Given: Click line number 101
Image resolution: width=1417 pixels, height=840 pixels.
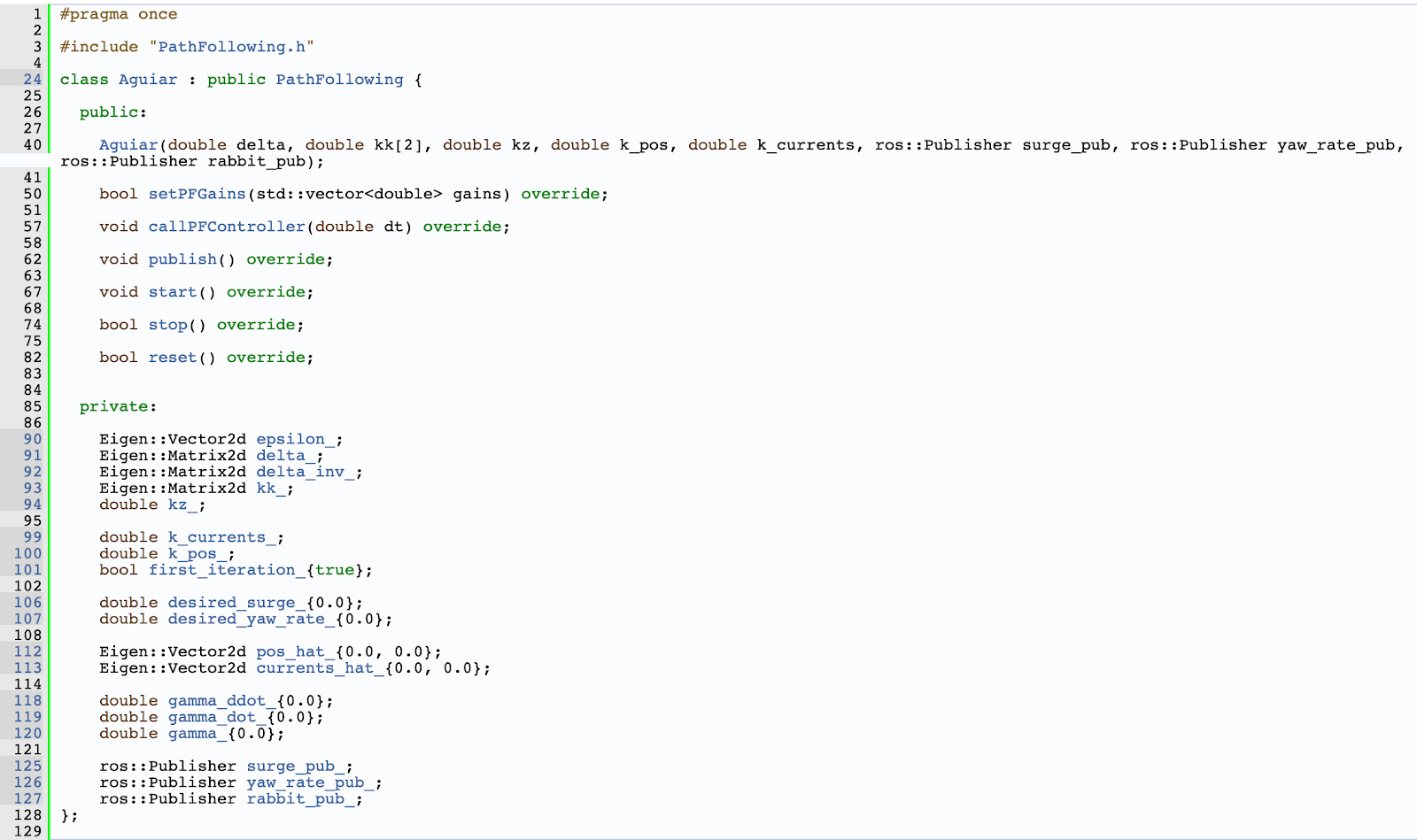Looking at the screenshot, I should (x=27, y=570).
